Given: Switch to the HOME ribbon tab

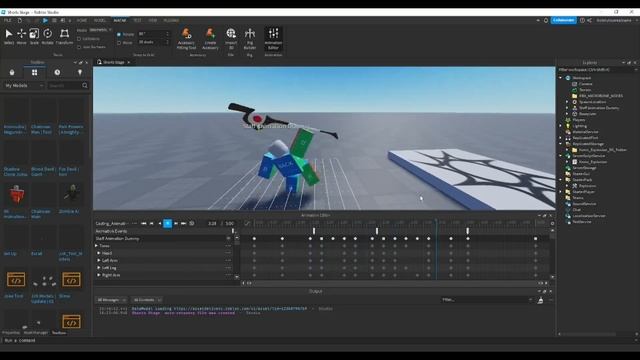Looking at the screenshot, I should (x=82, y=20).
